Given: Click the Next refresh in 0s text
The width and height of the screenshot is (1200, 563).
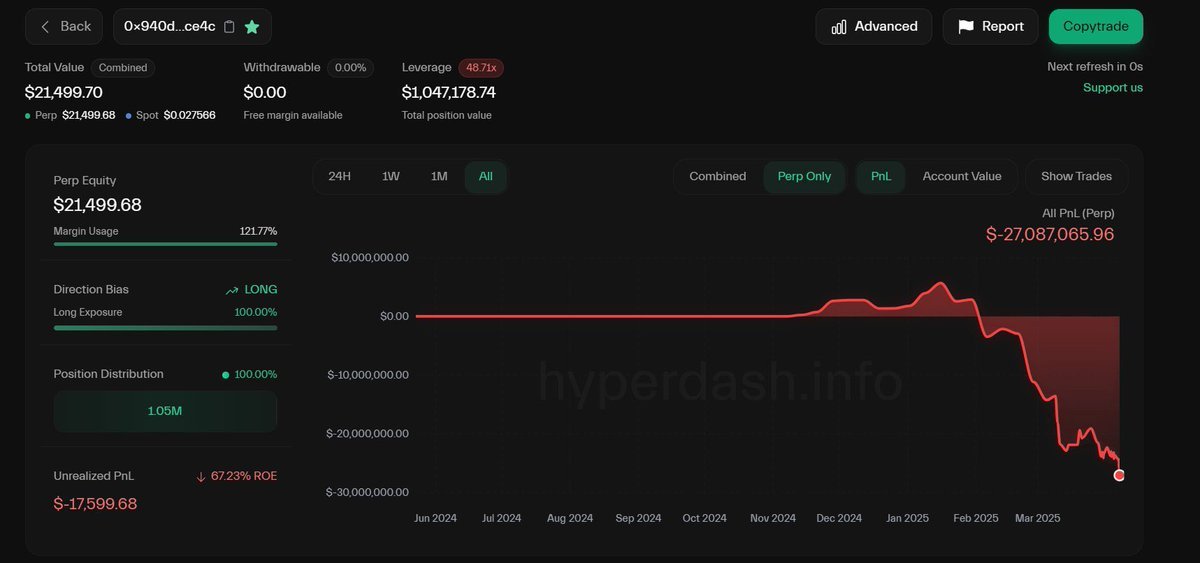Looking at the screenshot, I should (x=1095, y=67).
